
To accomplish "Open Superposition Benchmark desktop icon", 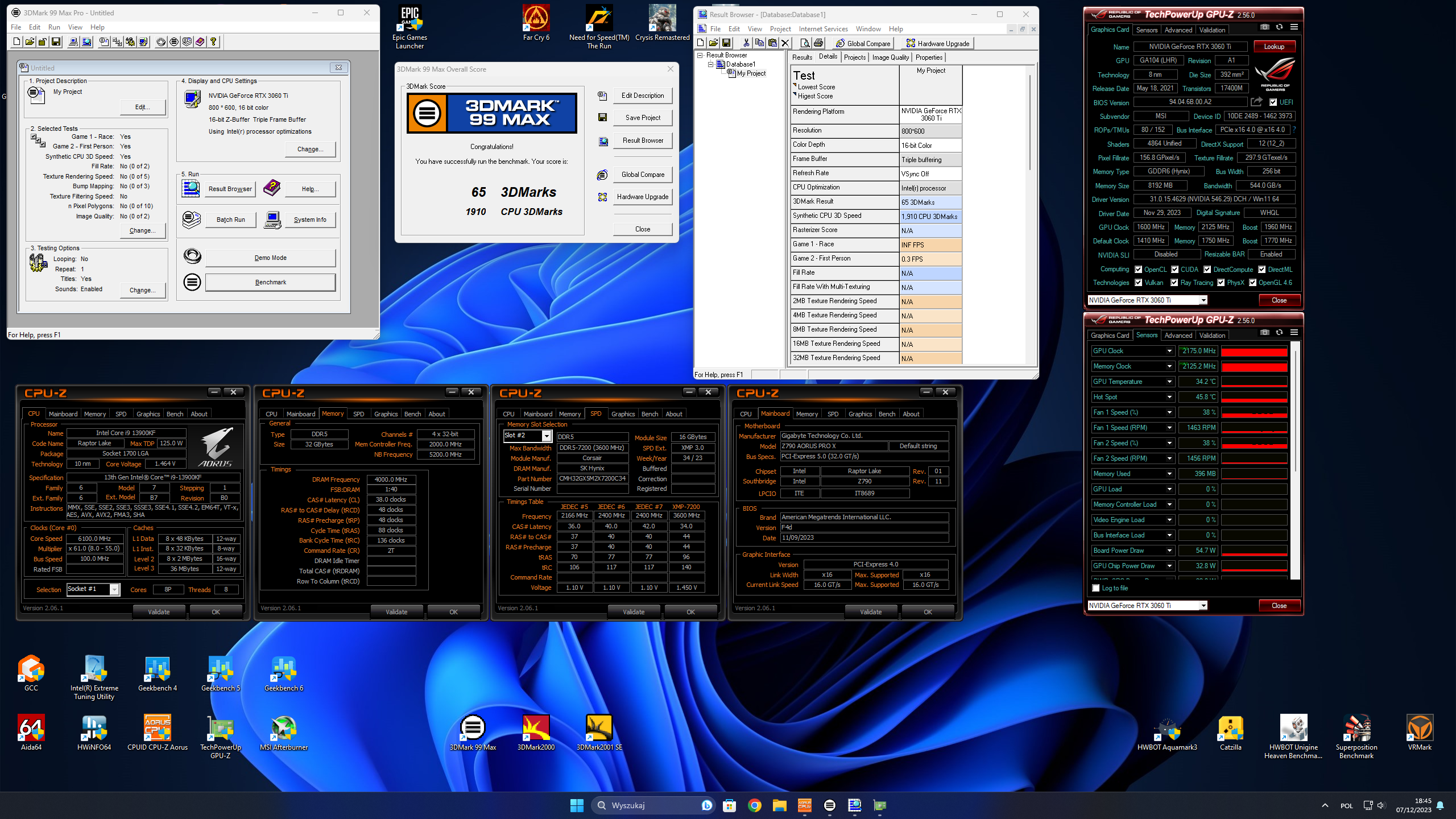I will tap(1356, 737).
